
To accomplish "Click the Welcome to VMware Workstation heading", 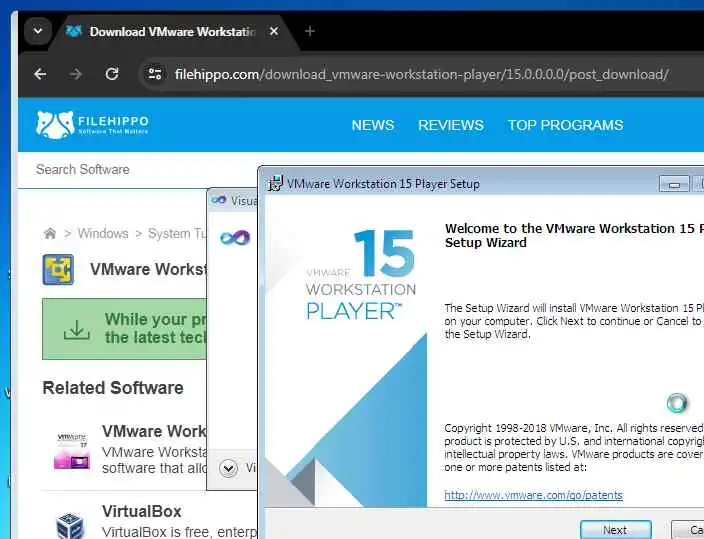I will pos(574,235).
